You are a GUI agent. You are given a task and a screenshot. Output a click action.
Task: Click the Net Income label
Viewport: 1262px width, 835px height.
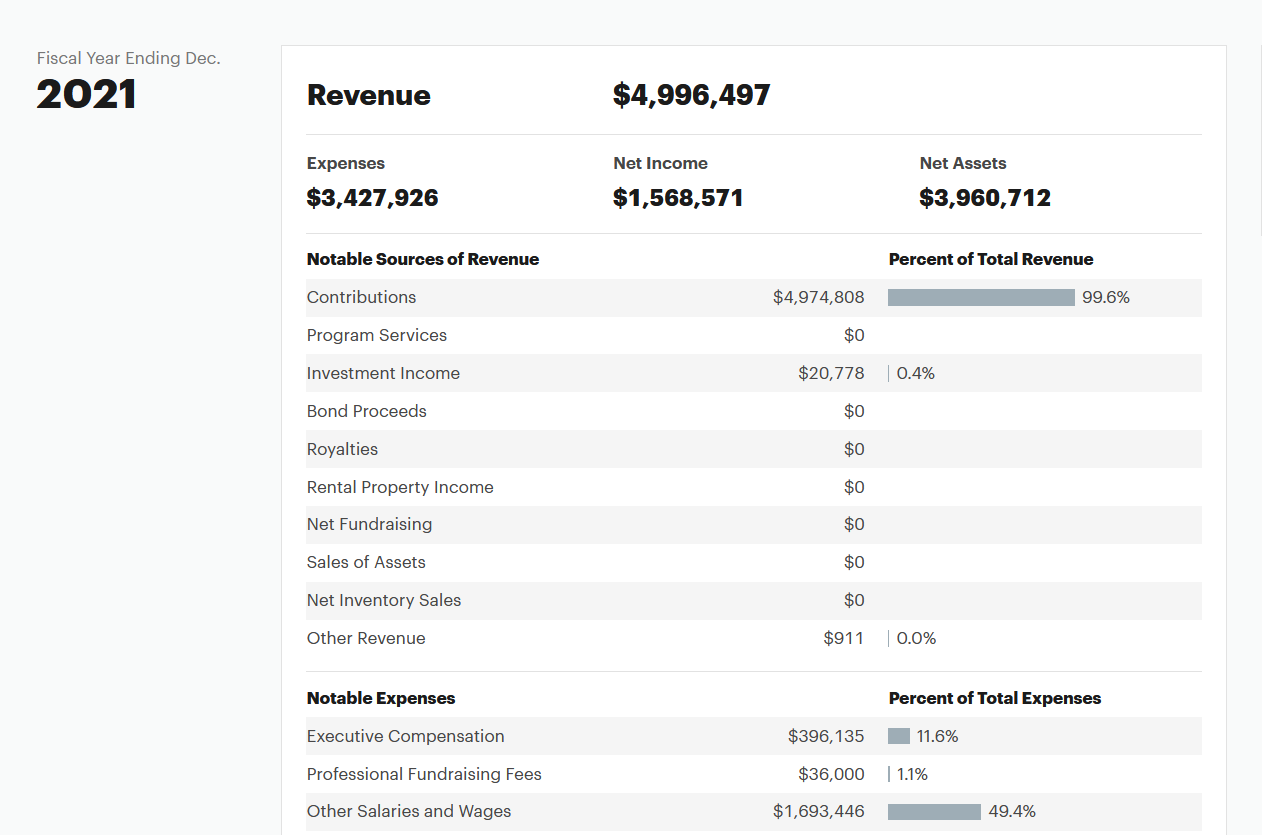660,163
